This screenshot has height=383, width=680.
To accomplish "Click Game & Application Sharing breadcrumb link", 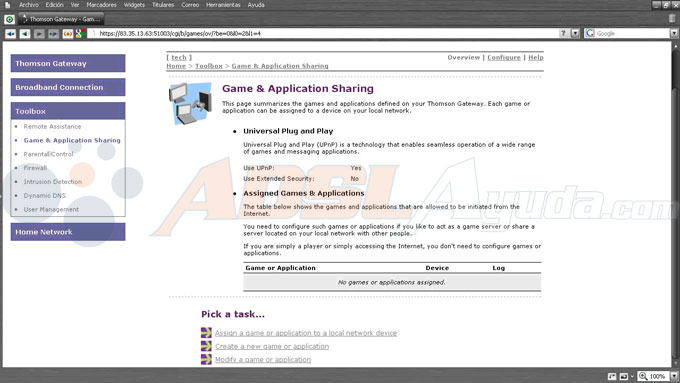I will coord(280,66).
